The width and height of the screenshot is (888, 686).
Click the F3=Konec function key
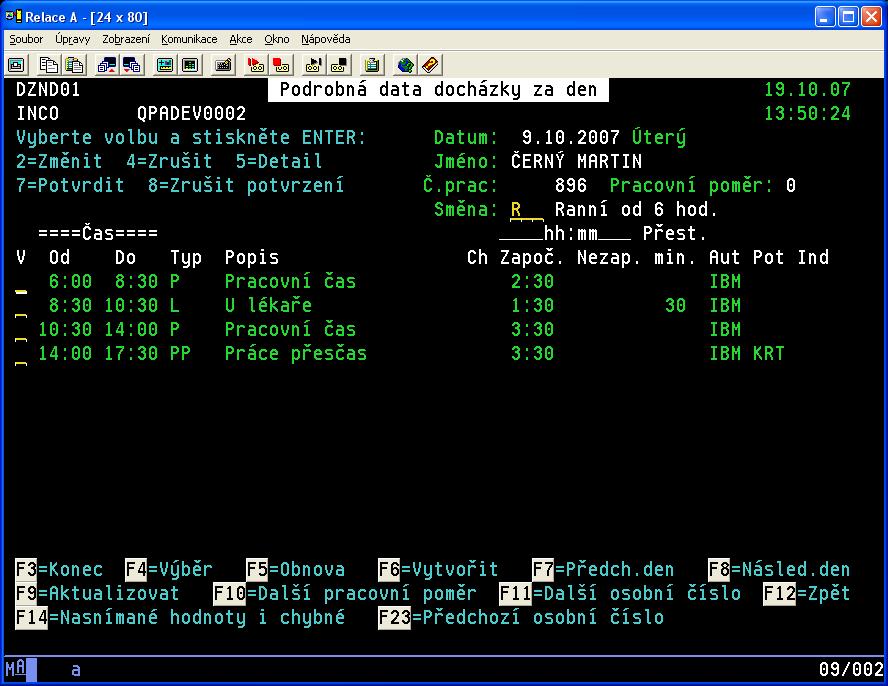[59, 570]
